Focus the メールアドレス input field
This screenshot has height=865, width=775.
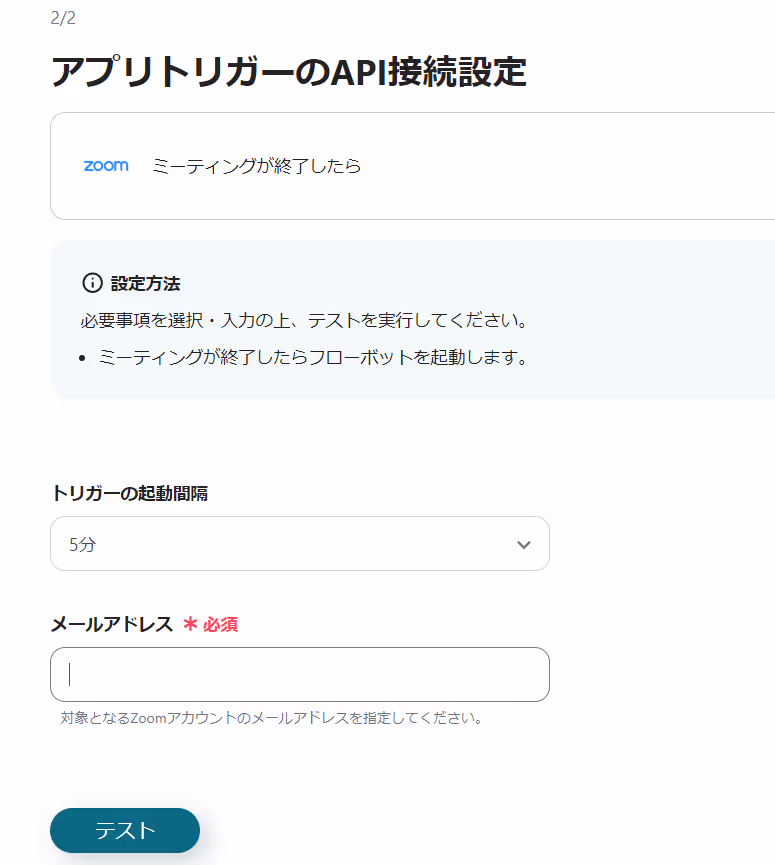[x=300, y=674]
